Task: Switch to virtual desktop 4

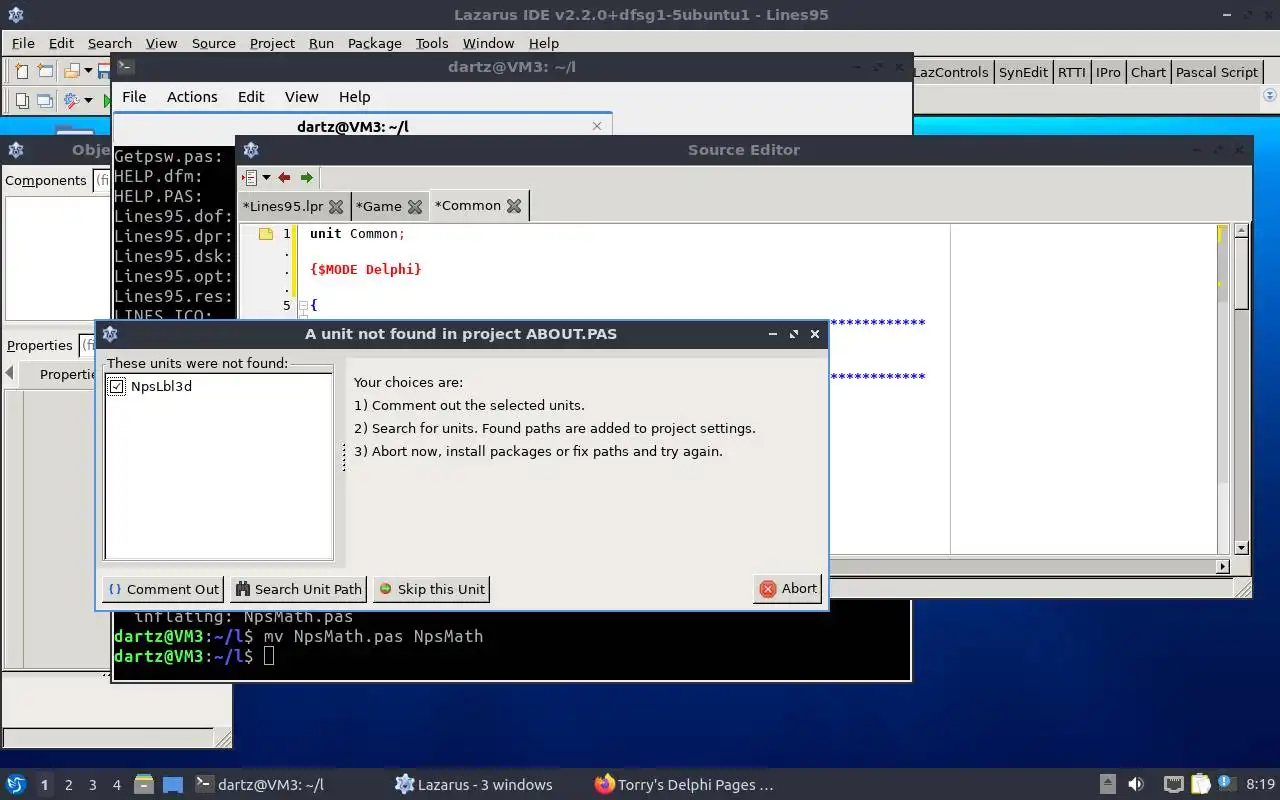Action: [x=117, y=785]
